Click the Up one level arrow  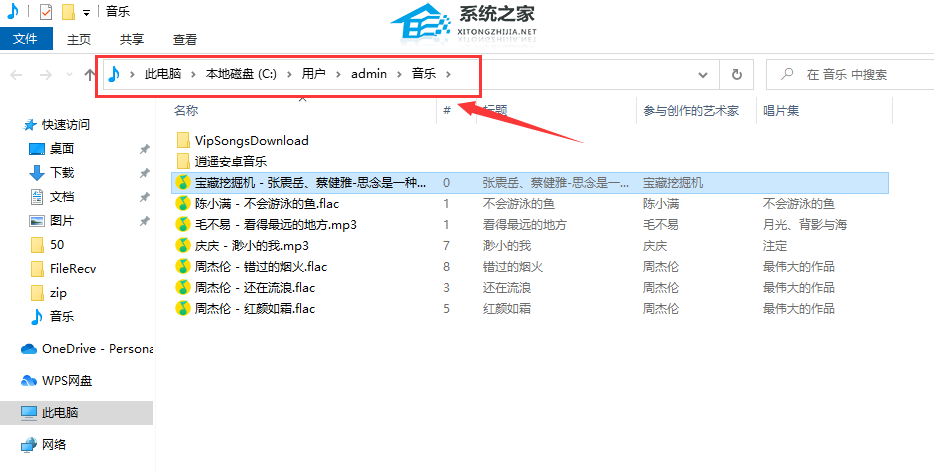point(89,74)
